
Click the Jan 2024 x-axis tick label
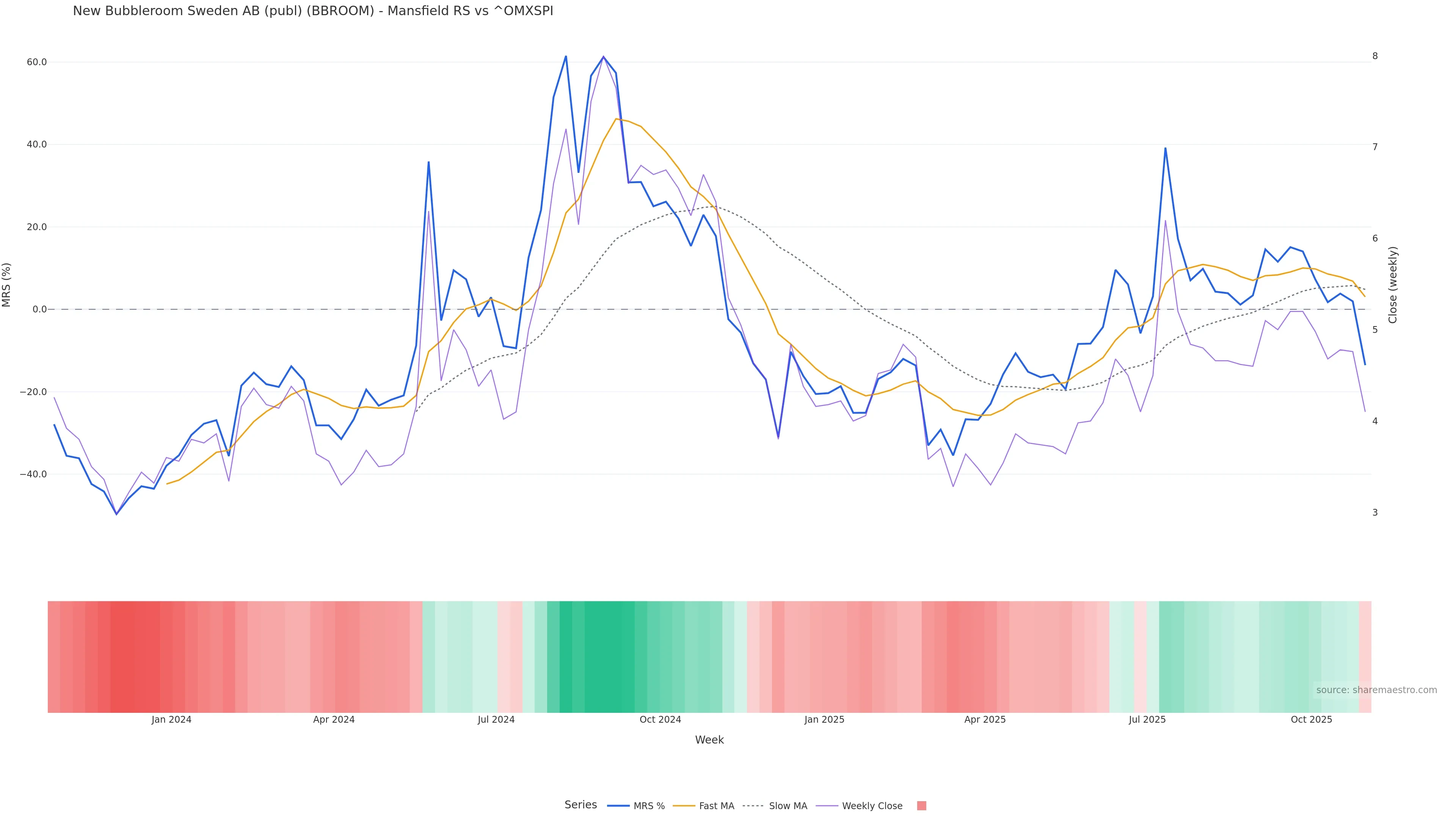point(171,720)
